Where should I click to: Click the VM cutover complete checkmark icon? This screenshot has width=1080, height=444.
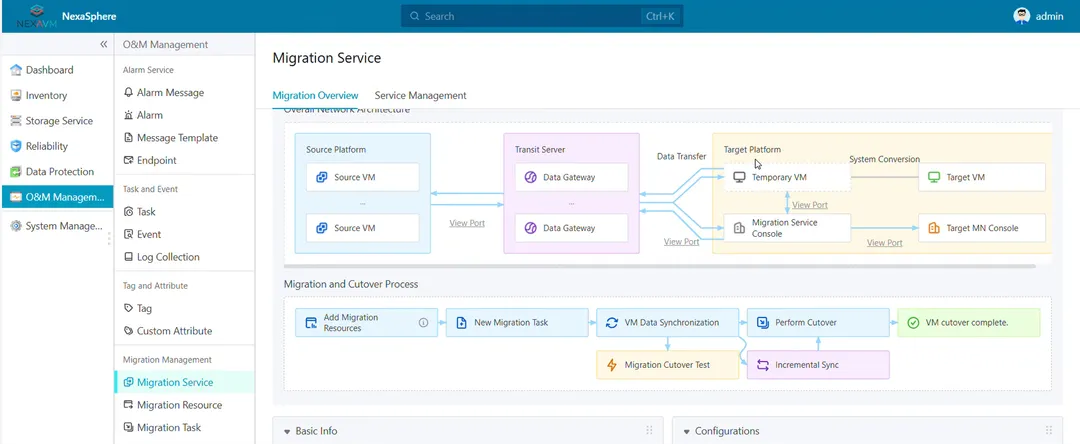point(913,323)
